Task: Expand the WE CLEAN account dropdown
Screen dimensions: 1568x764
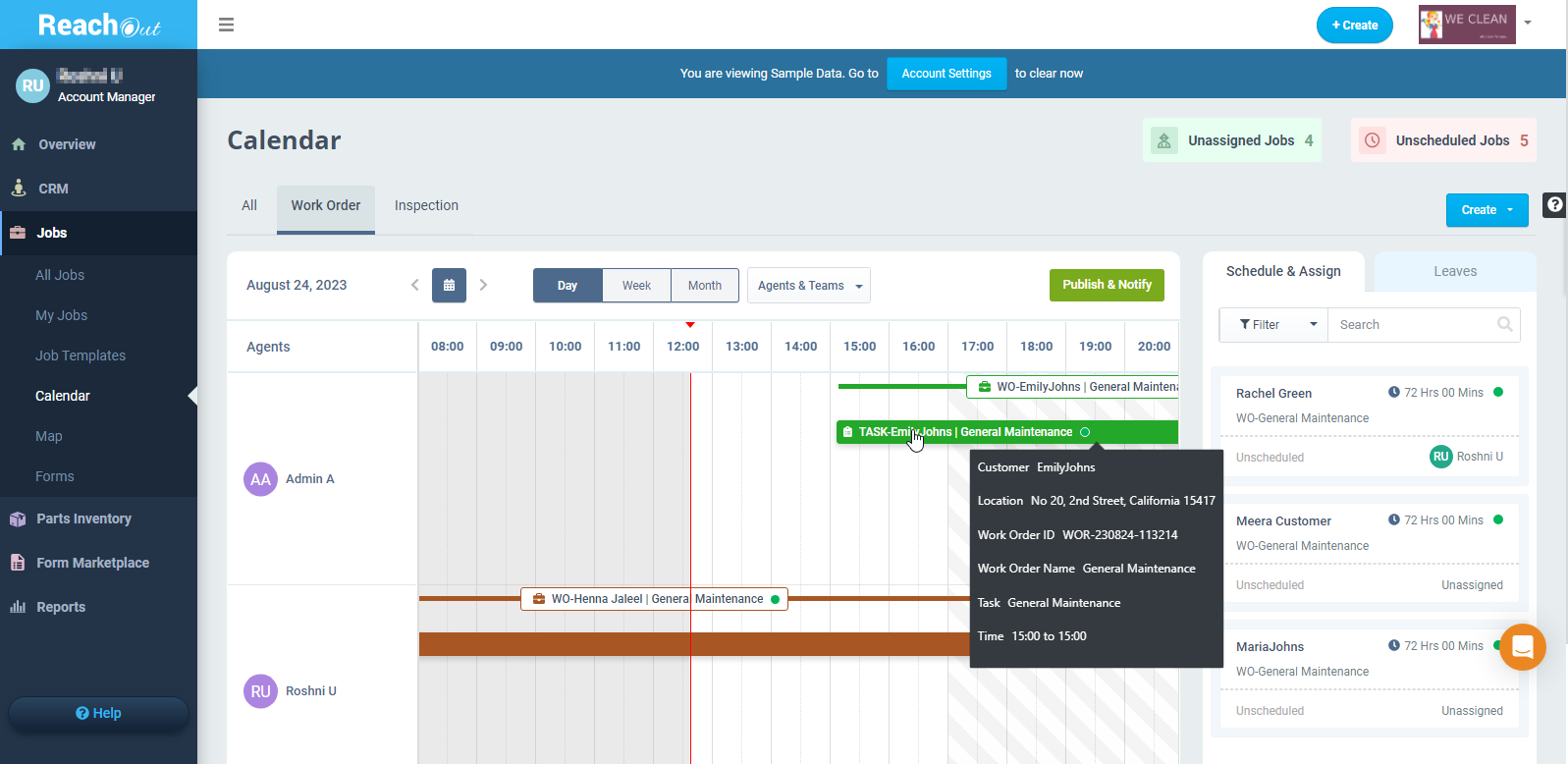Action: coord(1527,23)
